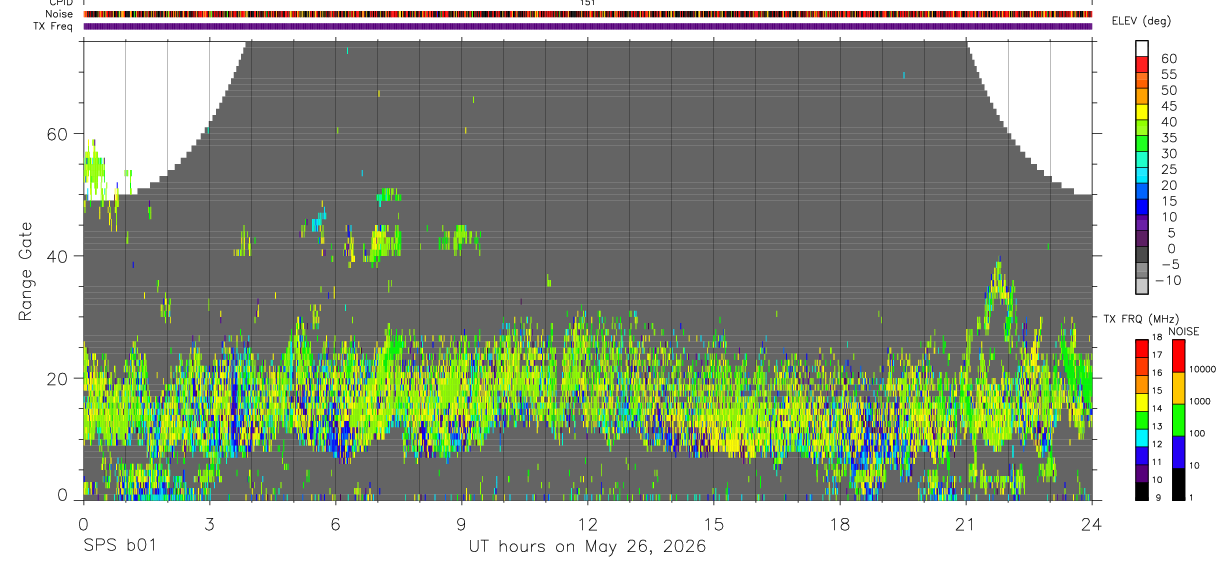Click the white top box of ELEV colorbar
The width and height of the screenshot is (1228, 567).
(1142, 48)
